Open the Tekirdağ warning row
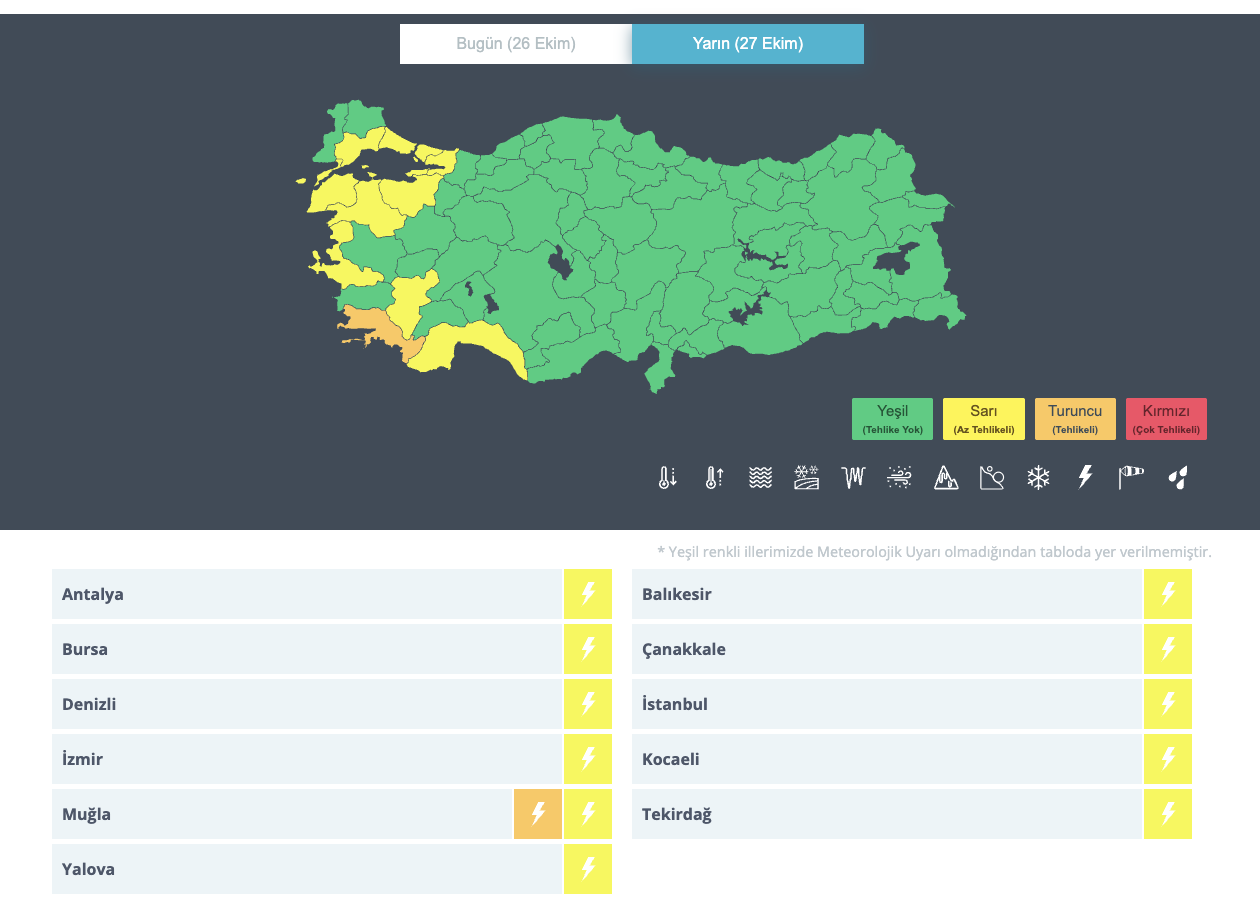This screenshot has width=1260, height=902. (x=912, y=814)
